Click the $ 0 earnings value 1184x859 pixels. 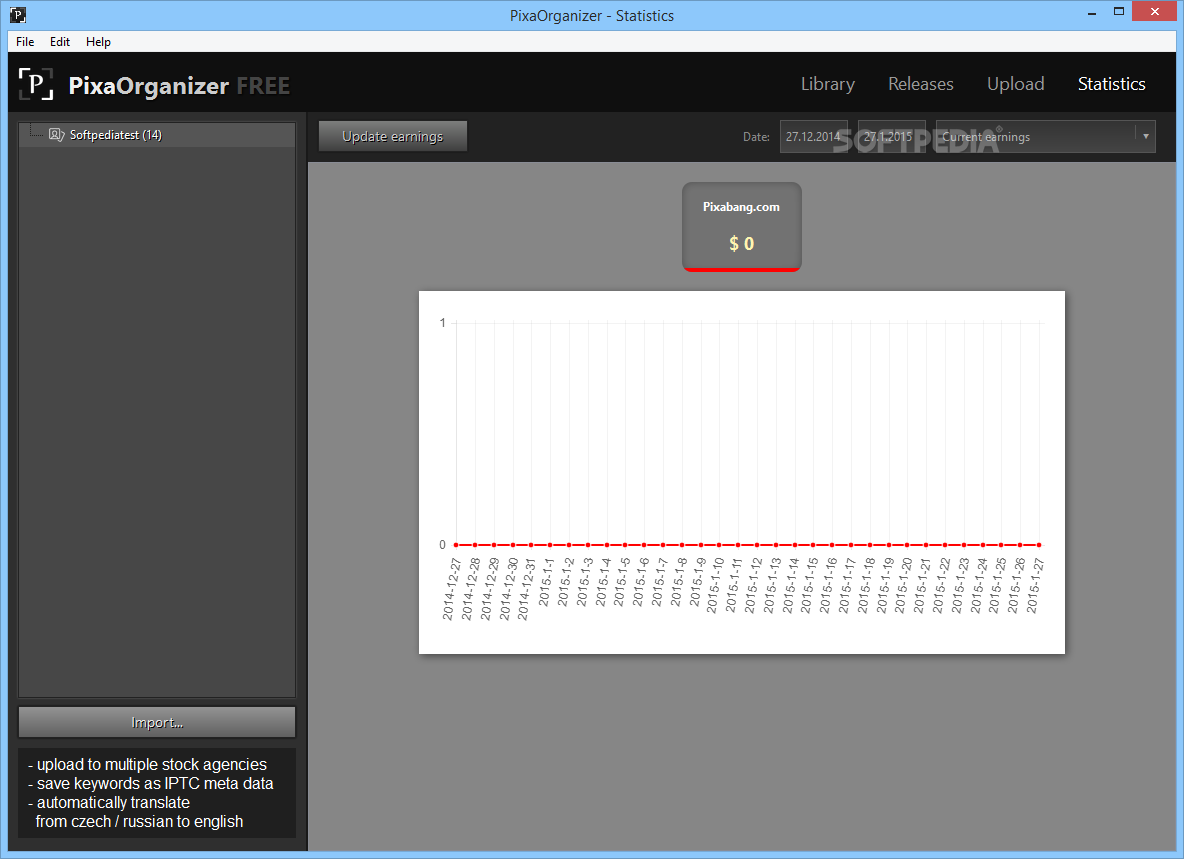click(742, 243)
